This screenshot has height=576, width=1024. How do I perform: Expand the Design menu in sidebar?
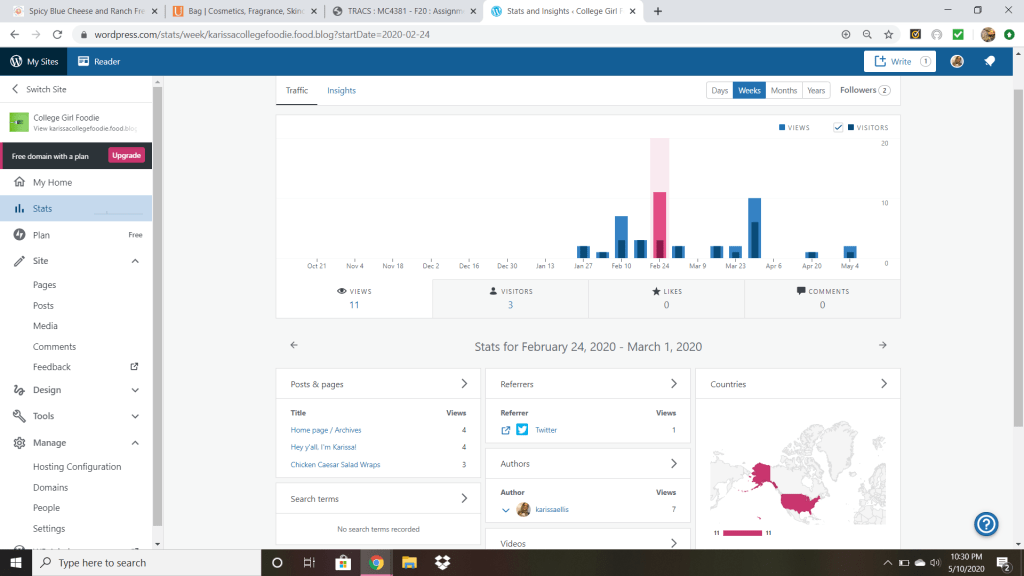point(135,390)
